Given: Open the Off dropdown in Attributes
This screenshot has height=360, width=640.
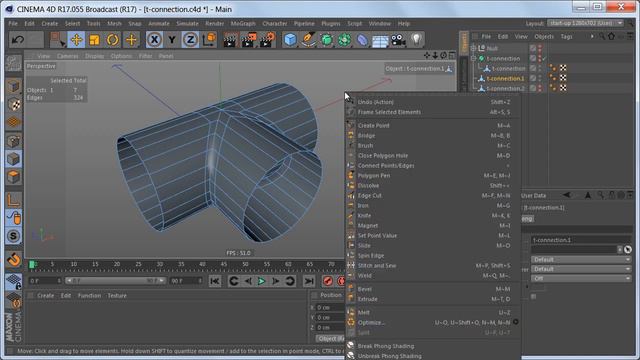Looking at the screenshot, I should (580, 278).
